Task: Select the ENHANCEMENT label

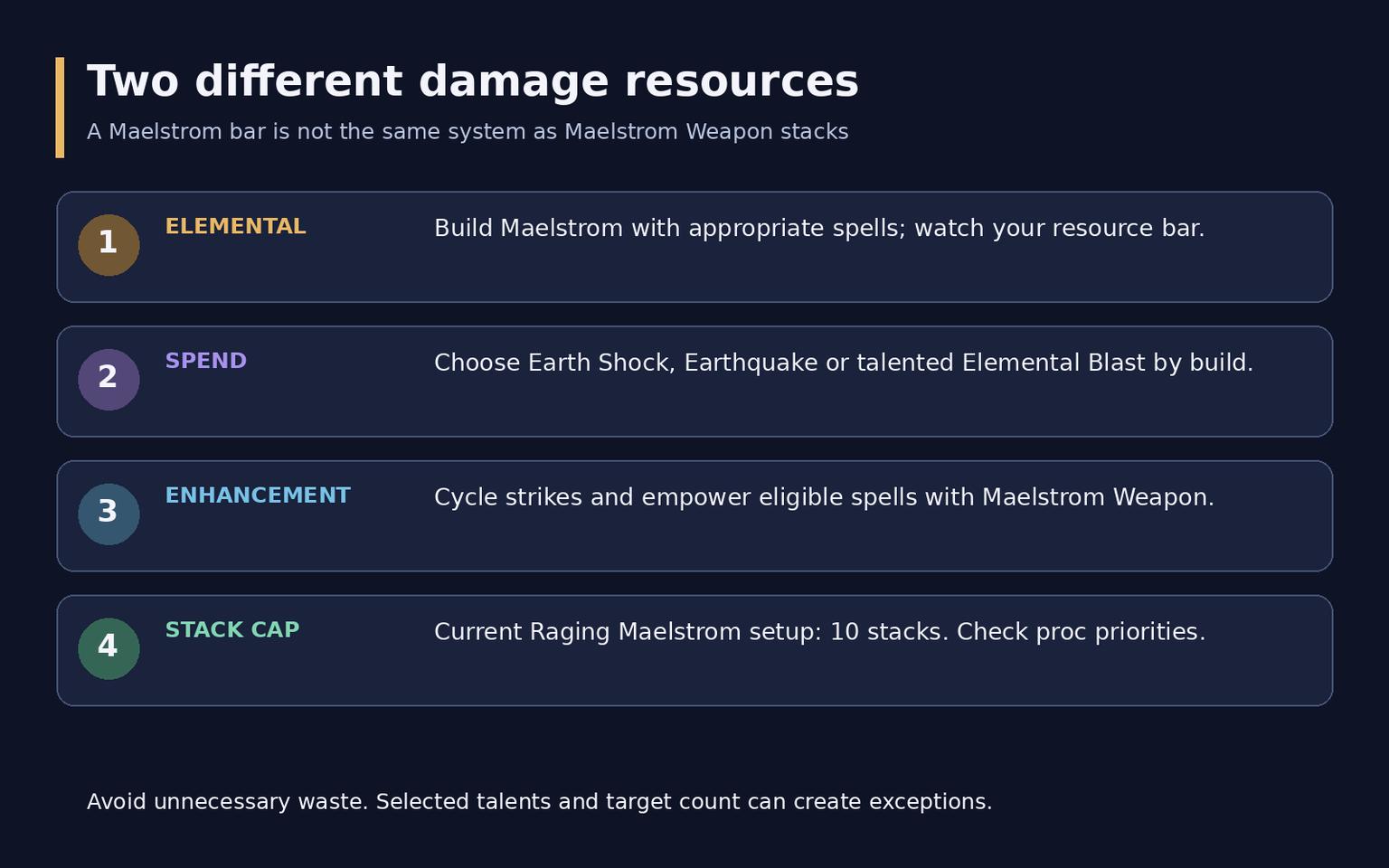Action: [x=257, y=496]
